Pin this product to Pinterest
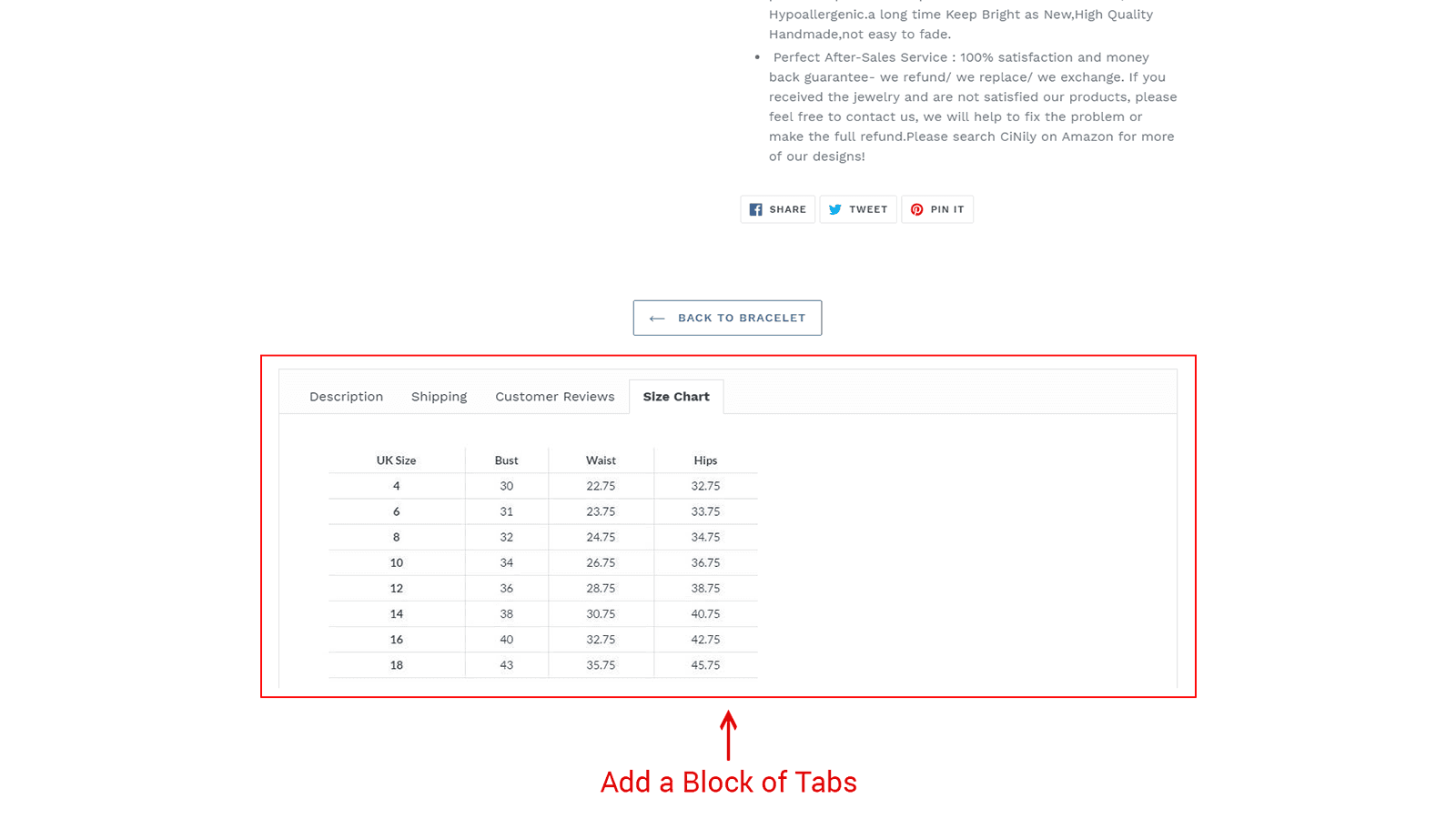 [937, 208]
